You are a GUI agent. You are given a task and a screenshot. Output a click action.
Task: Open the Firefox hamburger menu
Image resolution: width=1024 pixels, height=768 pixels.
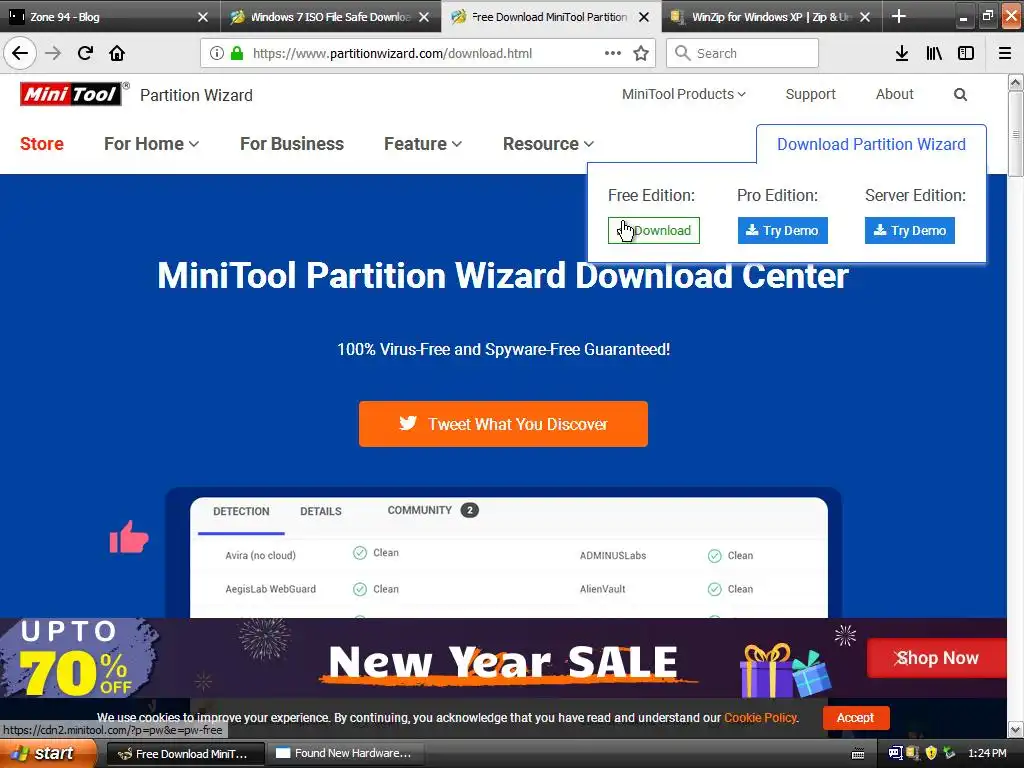click(x=1005, y=53)
